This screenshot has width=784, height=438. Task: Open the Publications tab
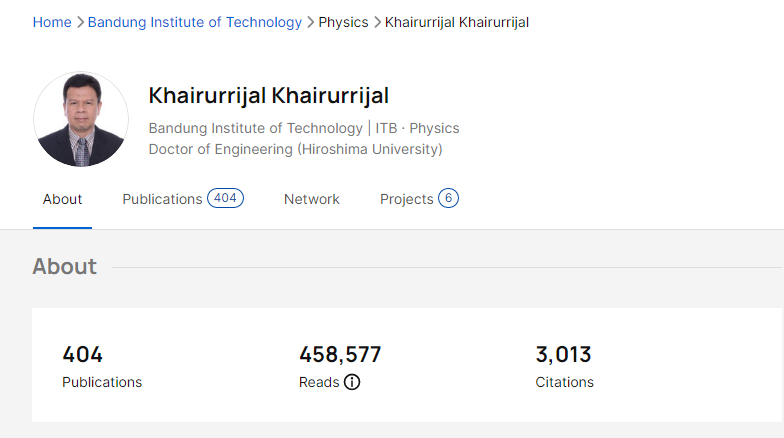[x=162, y=199]
